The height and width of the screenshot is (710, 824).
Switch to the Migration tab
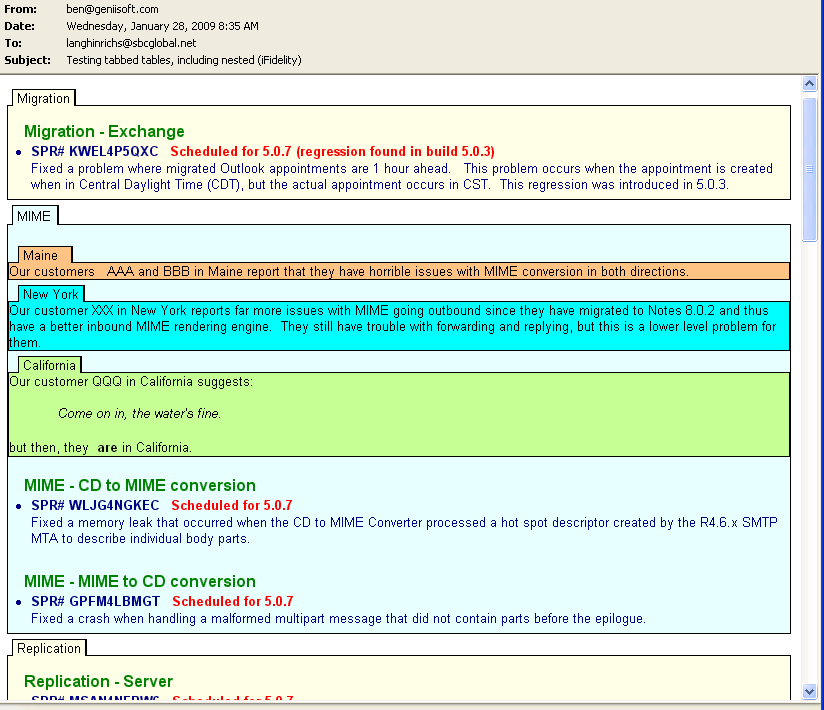(43, 98)
